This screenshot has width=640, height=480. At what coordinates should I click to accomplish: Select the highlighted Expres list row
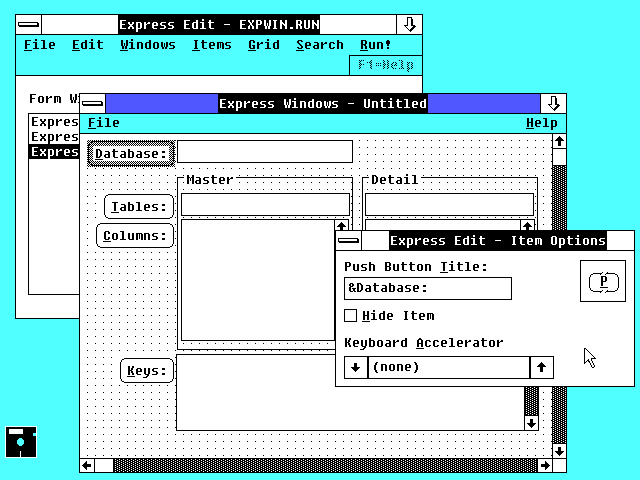coord(54,151)
